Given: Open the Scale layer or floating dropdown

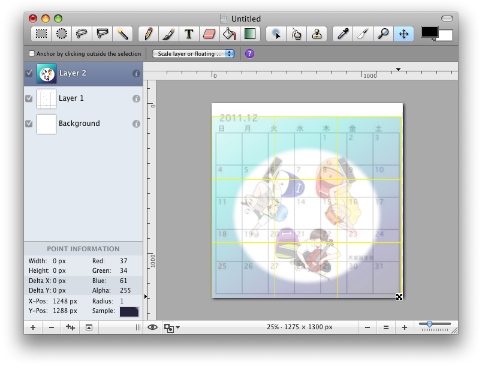Looking at the screenshot, I should tap(194, 54).
